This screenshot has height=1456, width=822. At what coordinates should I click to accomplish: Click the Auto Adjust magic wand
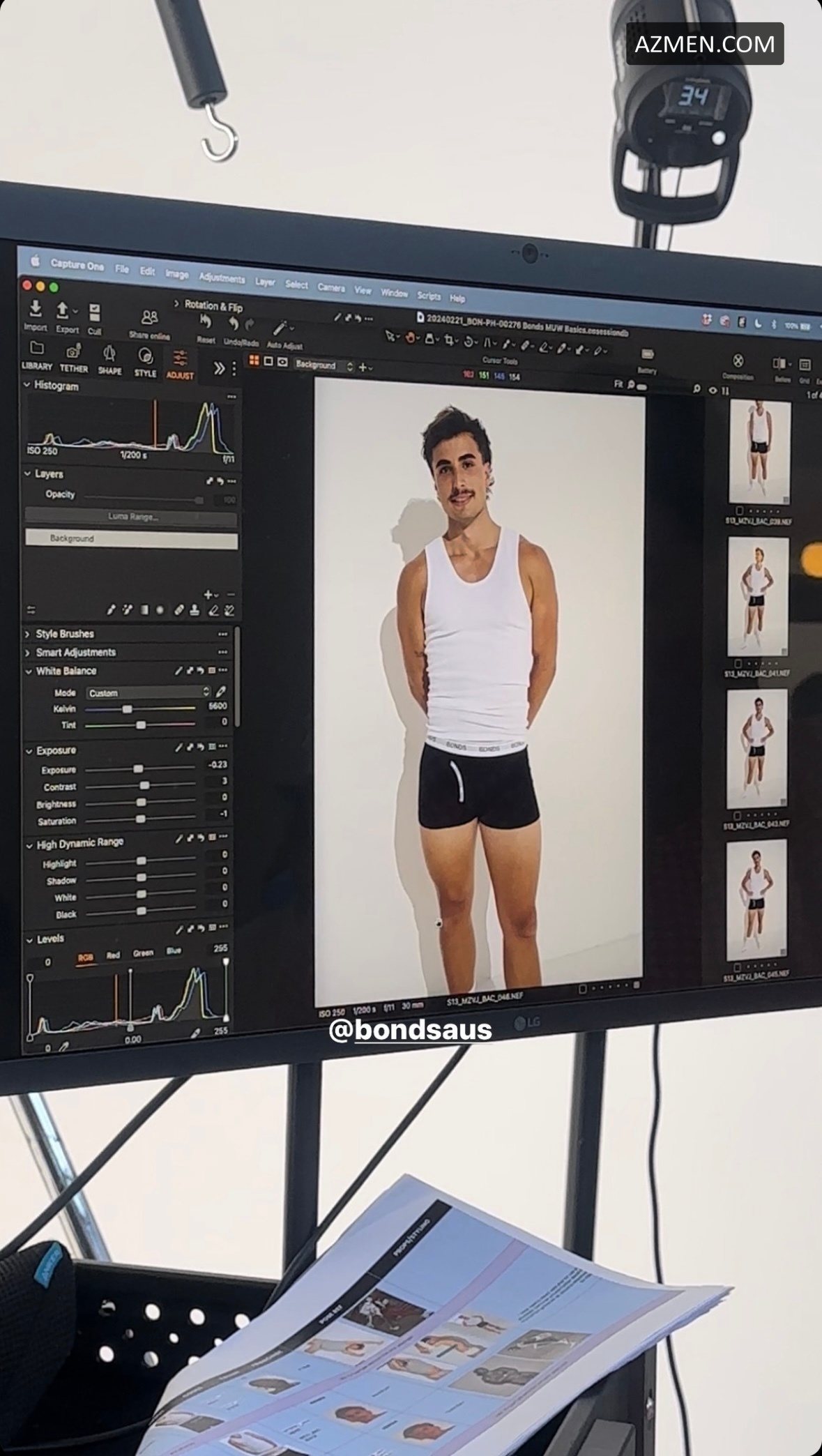[x=282, y=328]
